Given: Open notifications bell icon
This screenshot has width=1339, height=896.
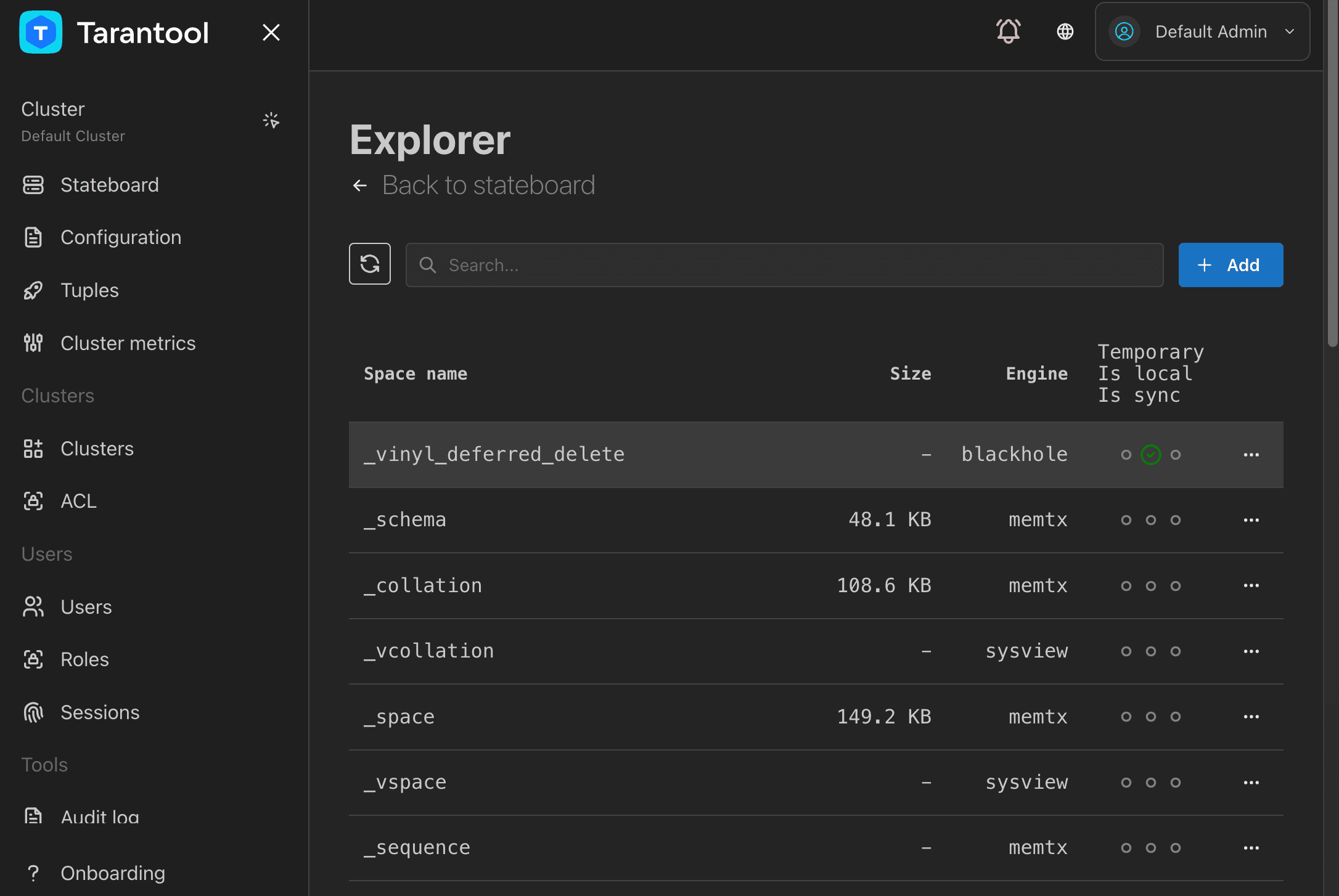Looking at the screenshot, I should tap(1009, 31).
